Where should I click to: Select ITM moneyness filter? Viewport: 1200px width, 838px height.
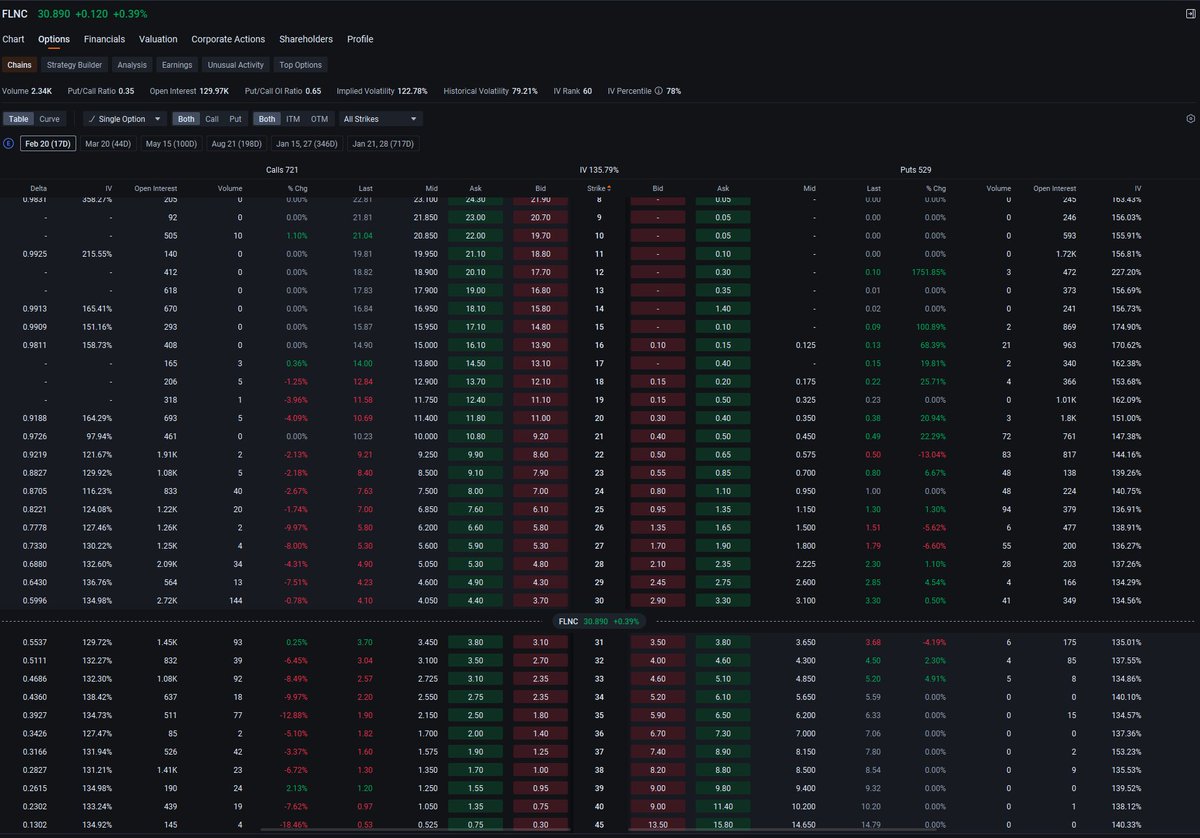293,119
